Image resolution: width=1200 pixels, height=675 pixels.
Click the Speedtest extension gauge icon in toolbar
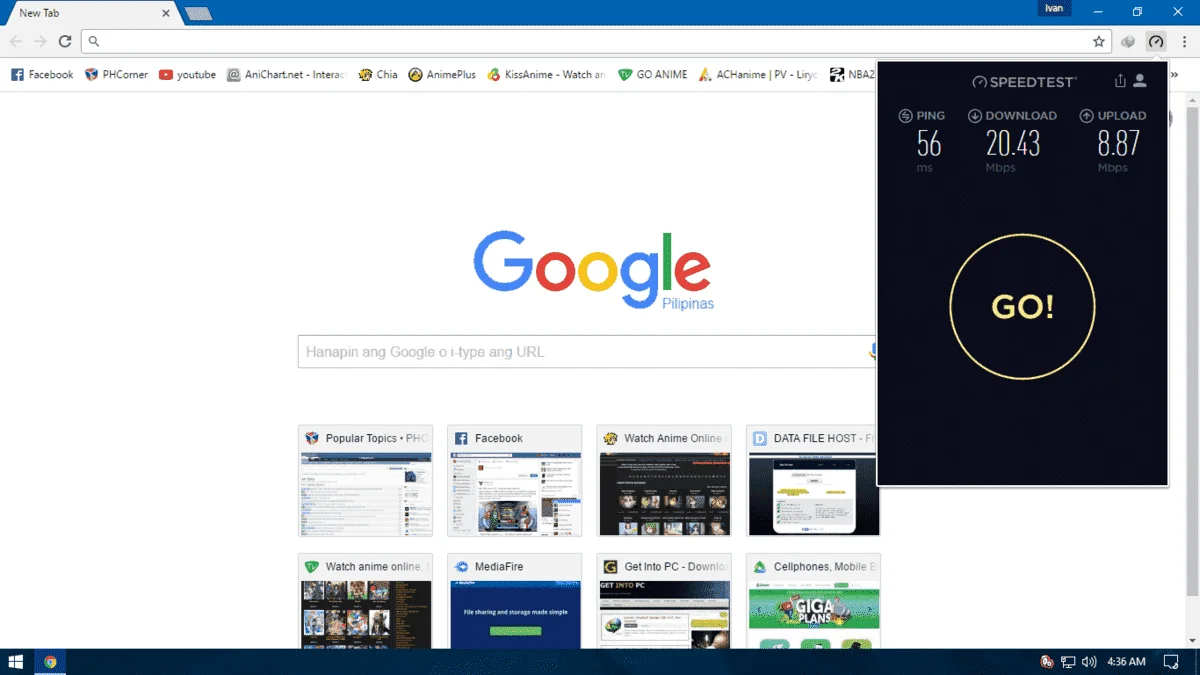(1156, 42)
